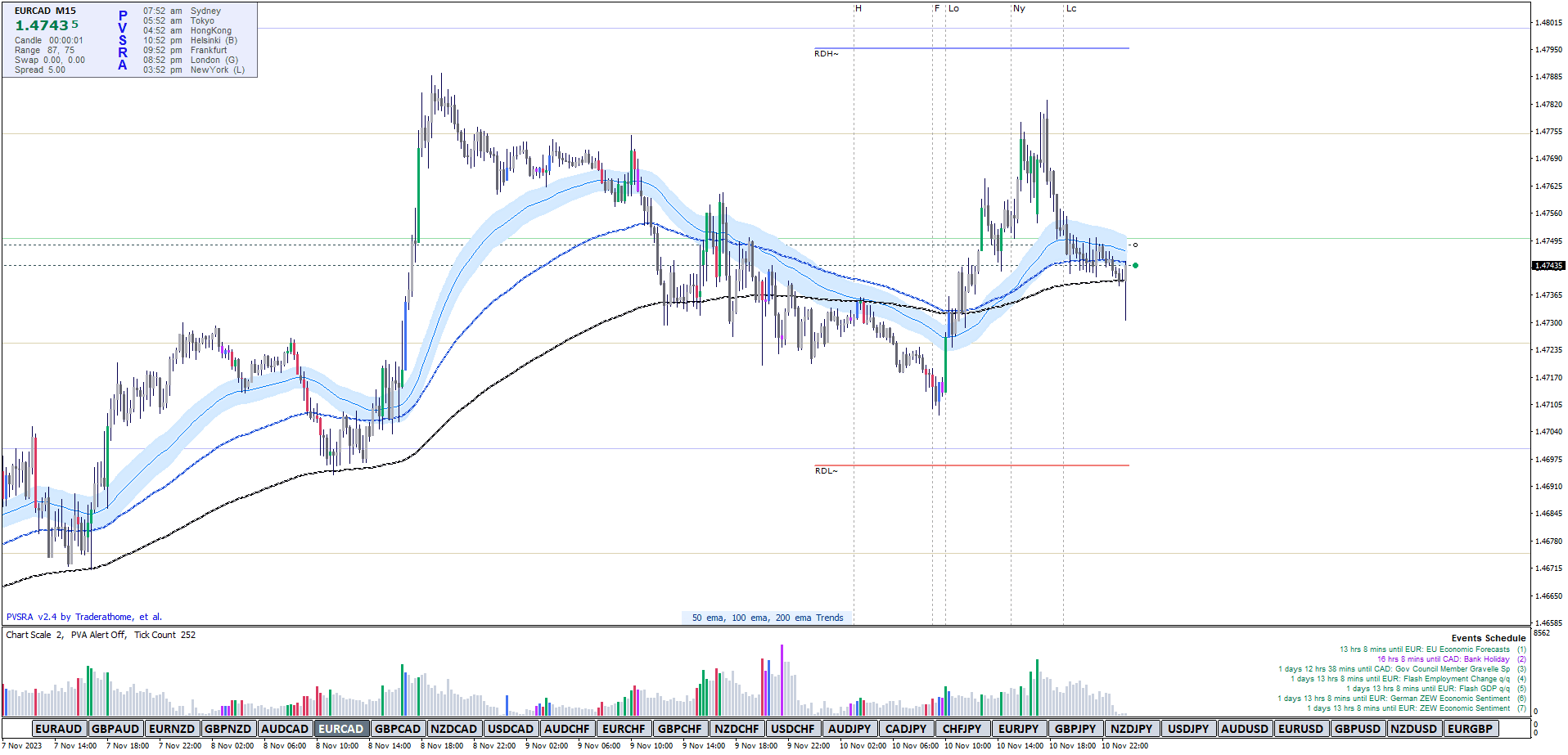Open the USDCAD pair chart
Image resolution: width=1568 pixels, height=755 pixels.
pos(511,729)
